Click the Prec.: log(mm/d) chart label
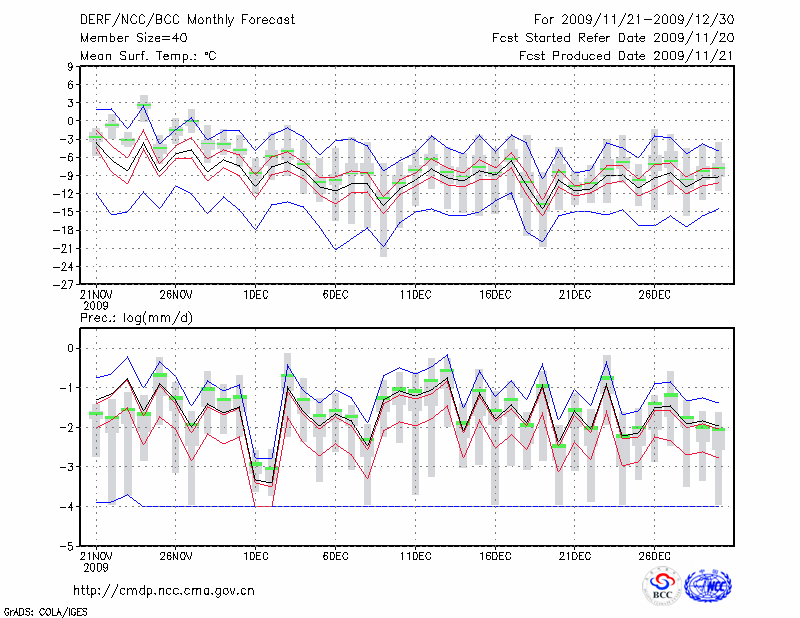800x618 pixels. point(138,317)
